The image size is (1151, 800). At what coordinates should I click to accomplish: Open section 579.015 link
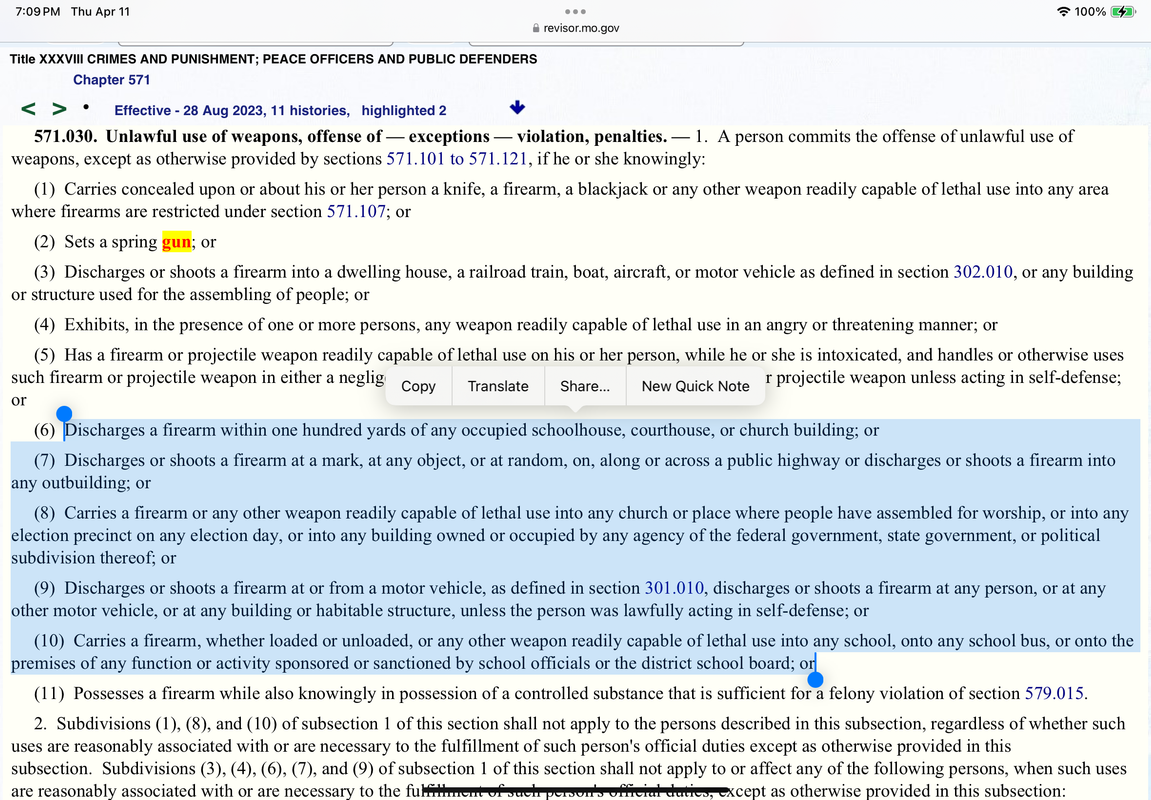pos(1054,694)
